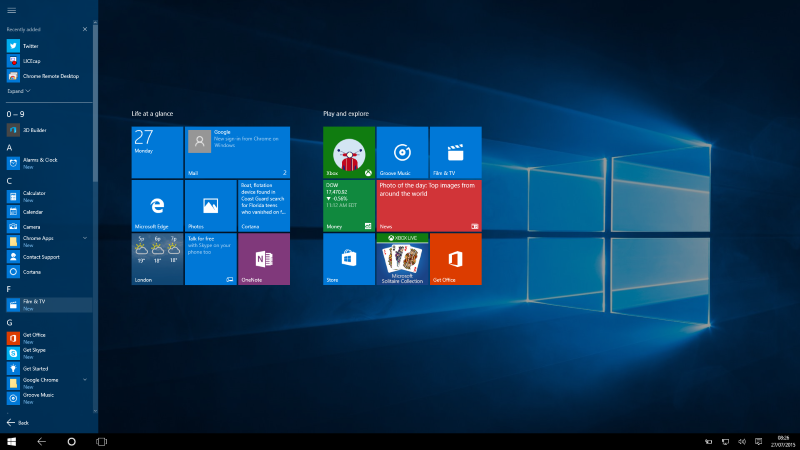Jump using the '0 – 9' letter header
800x450 pixels.
click(15, 114)
